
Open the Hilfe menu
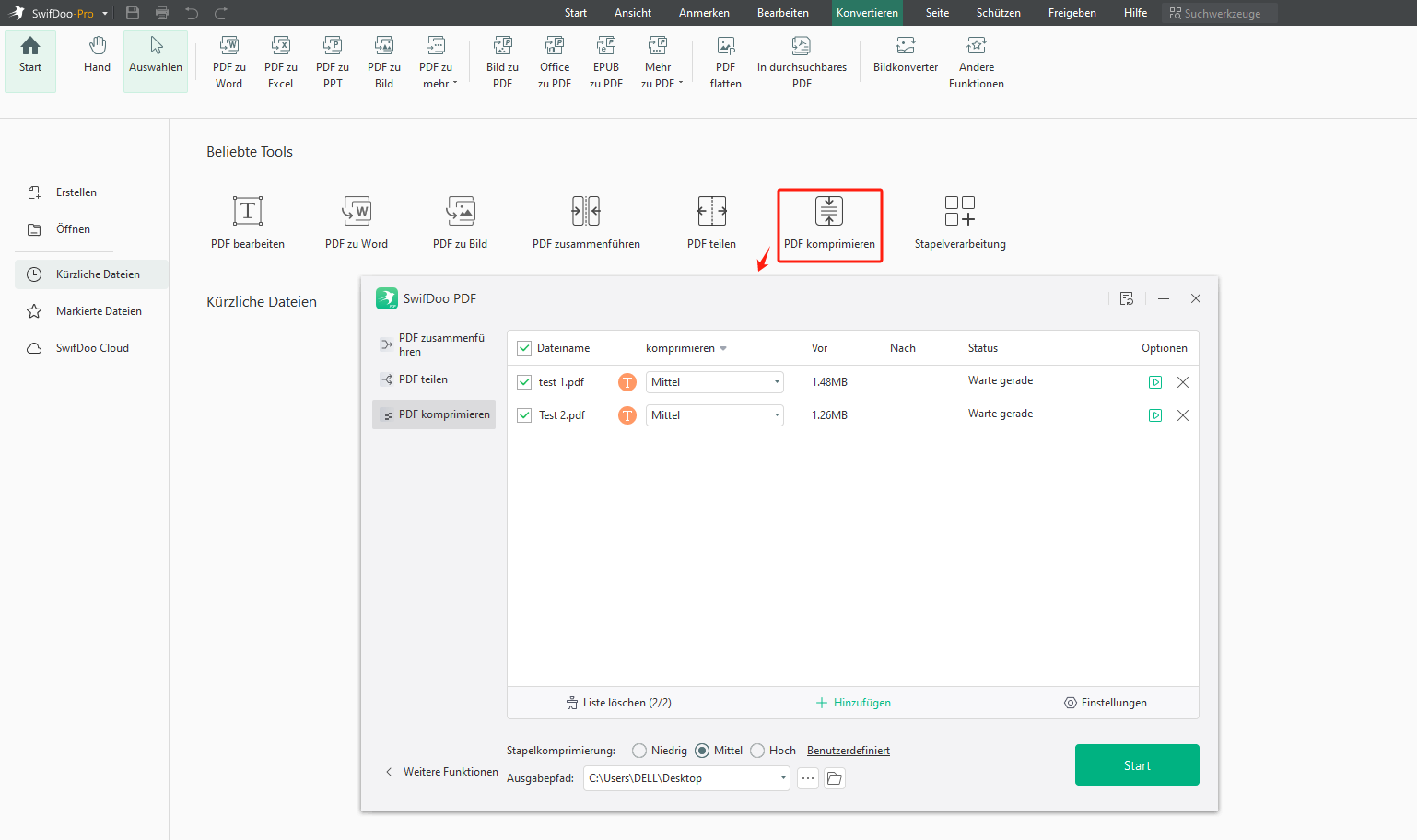[x=1135, y=13]
